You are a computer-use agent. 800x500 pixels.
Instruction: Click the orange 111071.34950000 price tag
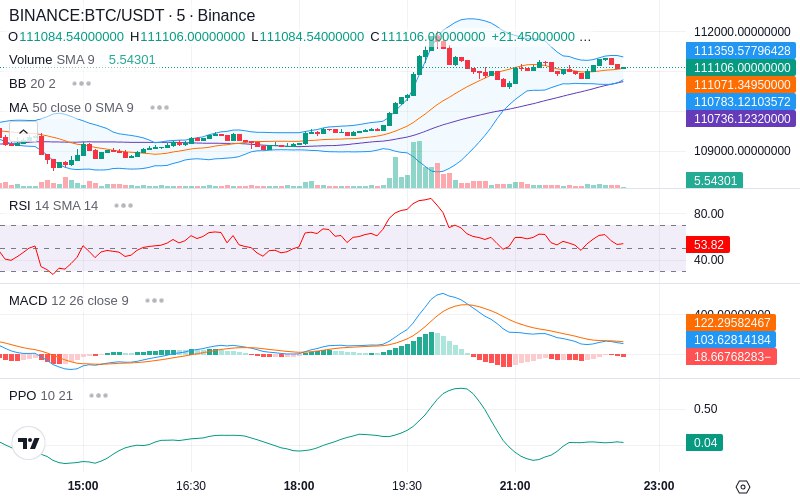[741, 85]
